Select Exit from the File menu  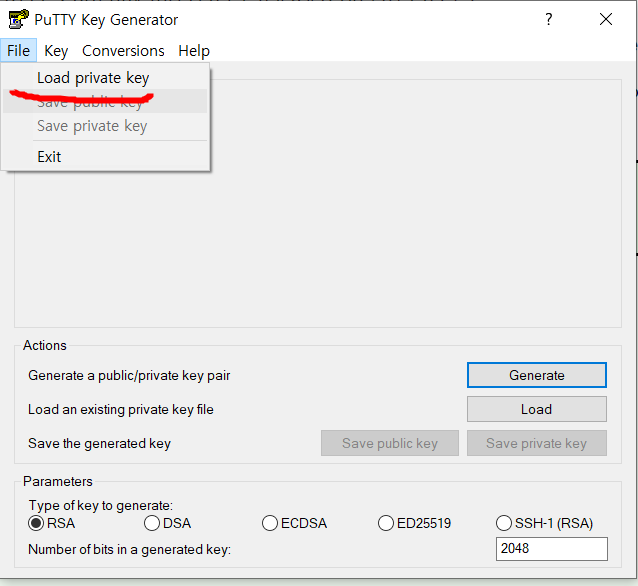pyautogui.click(x=105, y=157)
